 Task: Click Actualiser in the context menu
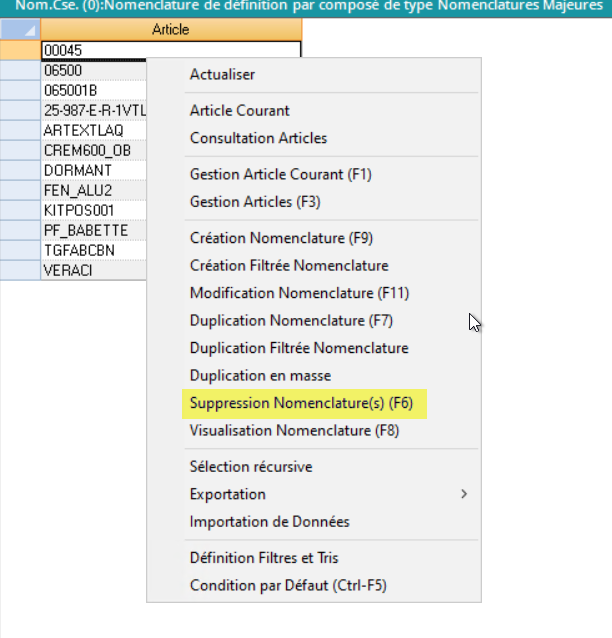(222, 74)
